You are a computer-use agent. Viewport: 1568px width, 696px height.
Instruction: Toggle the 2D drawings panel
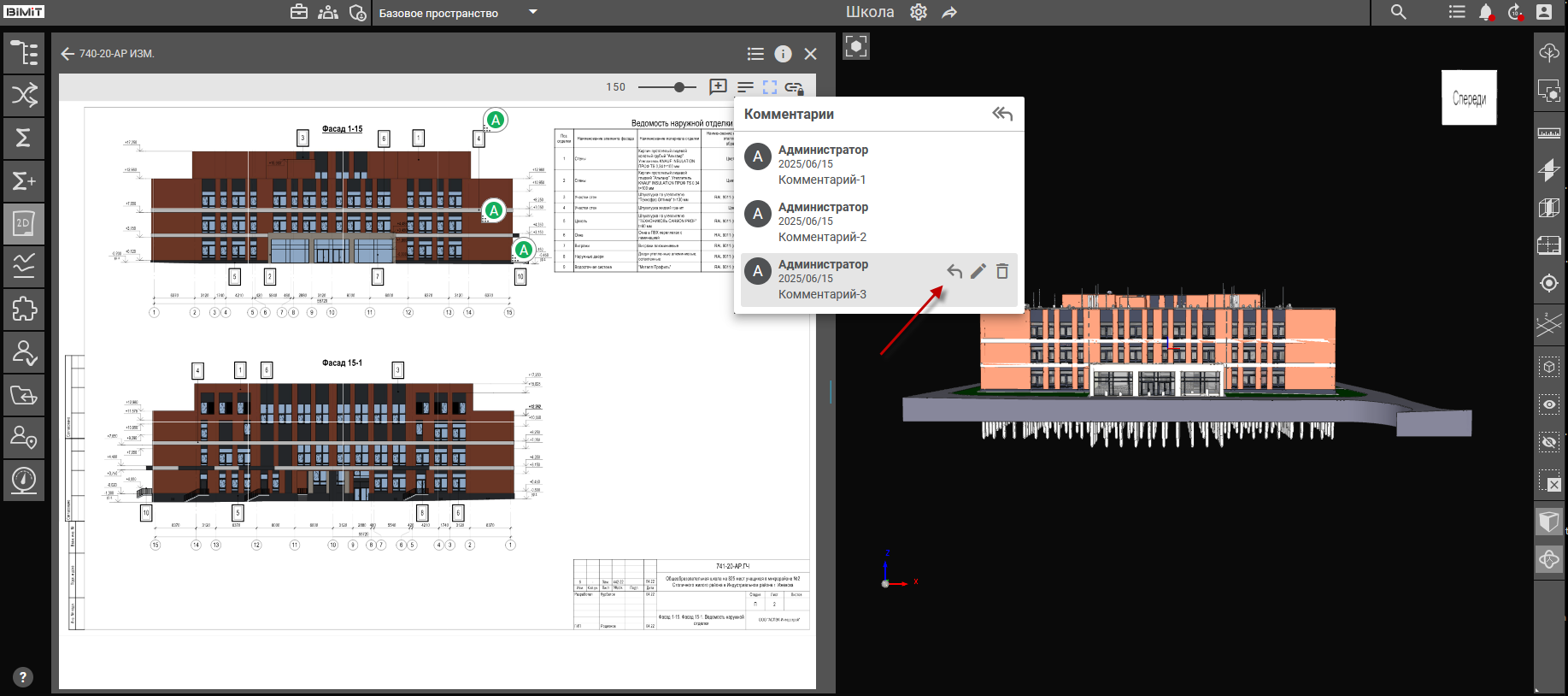[24, 223]
